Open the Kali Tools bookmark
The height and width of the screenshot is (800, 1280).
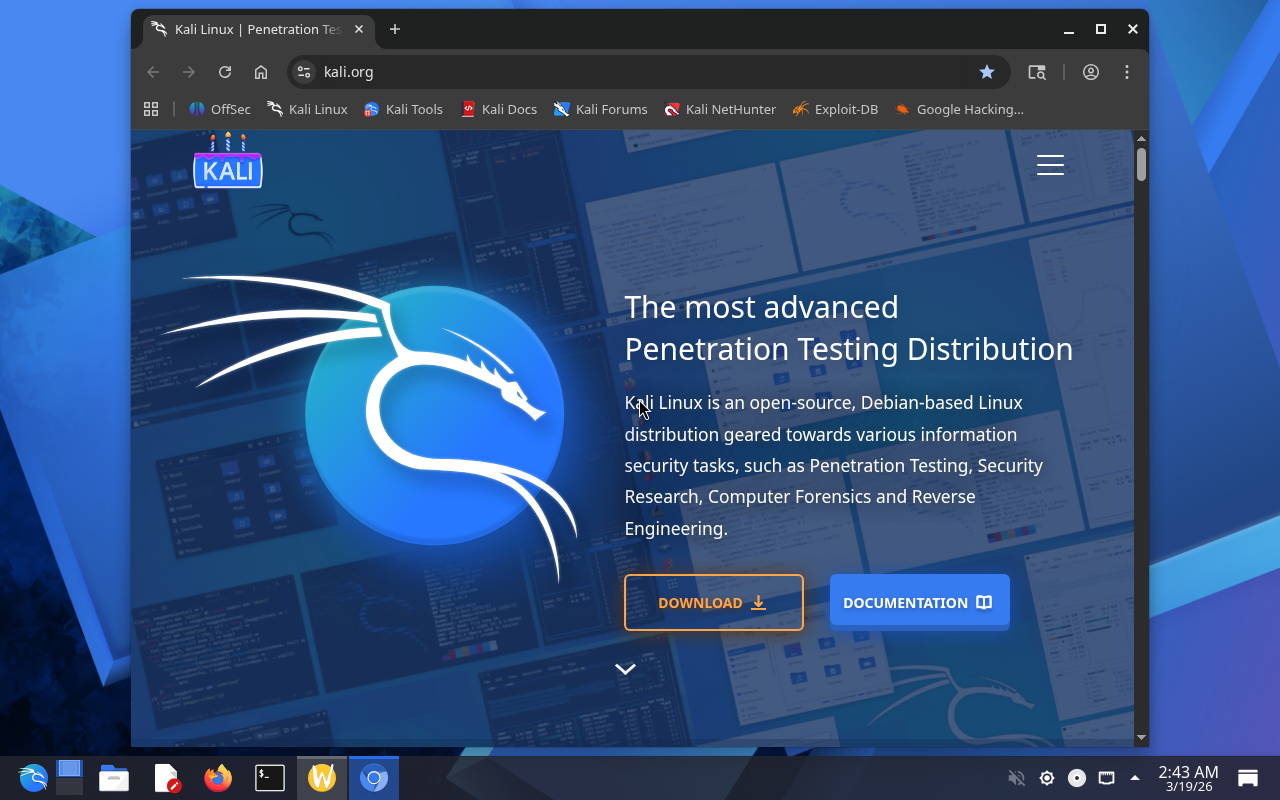403,109
